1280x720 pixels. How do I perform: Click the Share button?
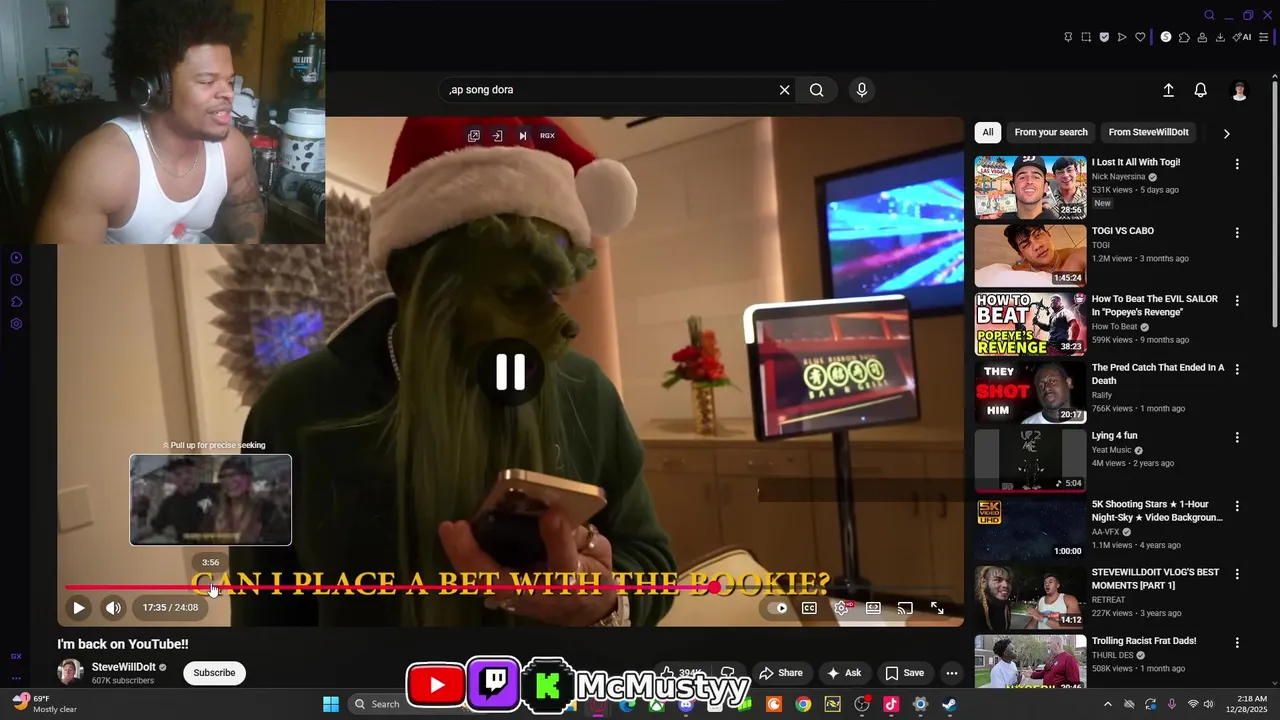click(781, 673)
